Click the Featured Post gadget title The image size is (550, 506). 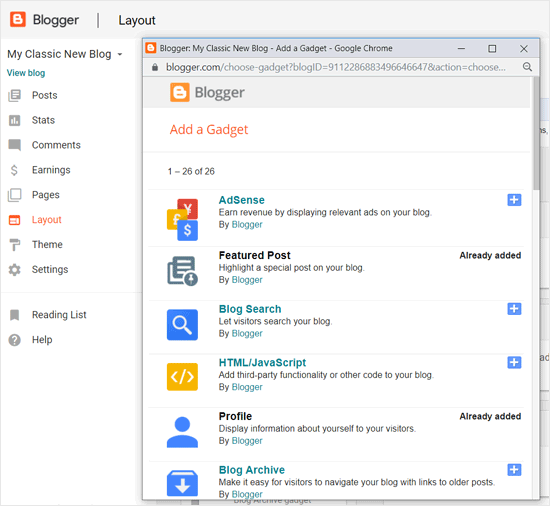[x=255, y=255]
